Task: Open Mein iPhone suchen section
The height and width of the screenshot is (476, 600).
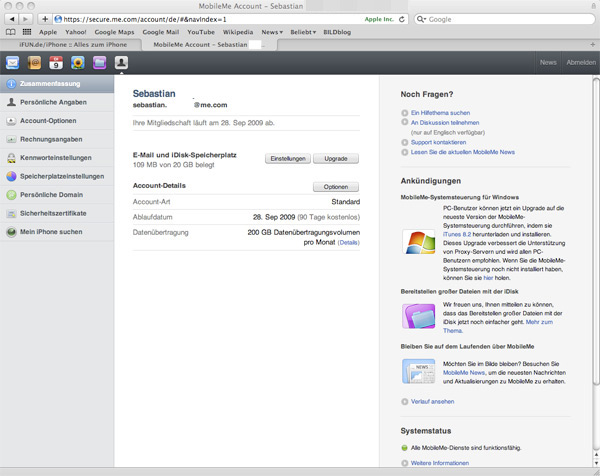Action: tap(57, 232)
